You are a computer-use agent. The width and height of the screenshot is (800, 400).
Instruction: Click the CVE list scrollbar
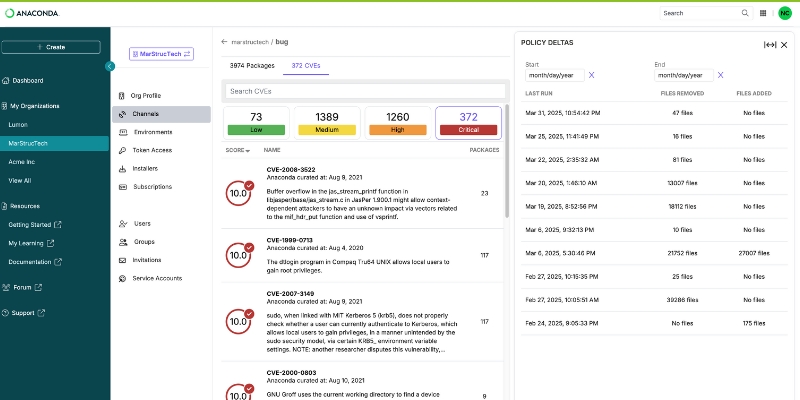click(507, 161)
